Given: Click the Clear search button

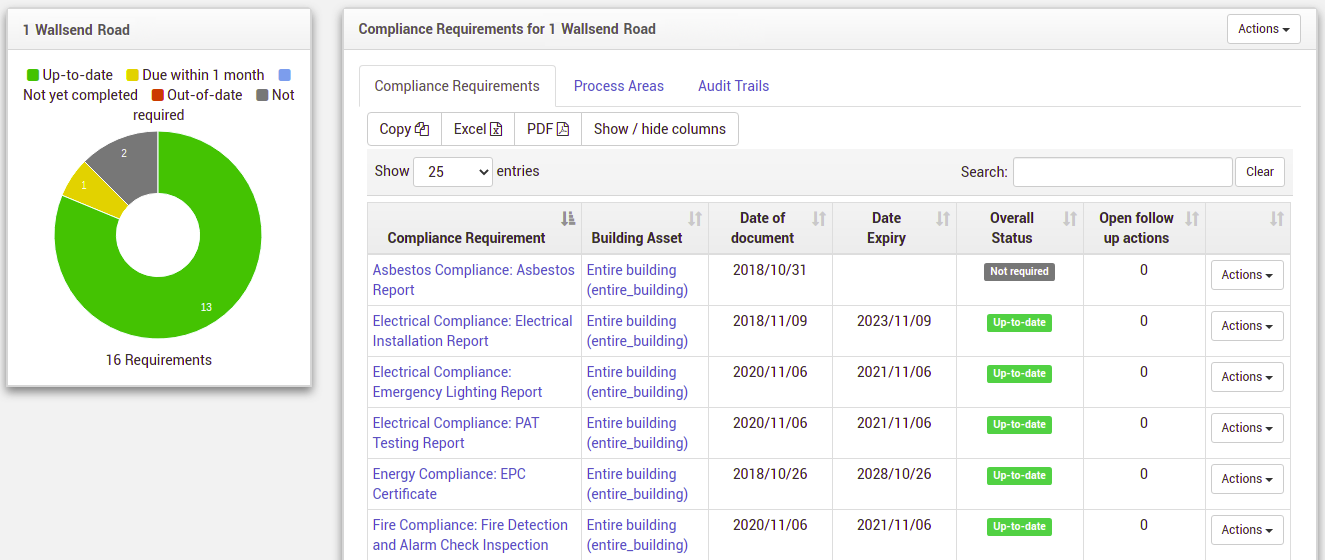Looking at the screenshot, I should pyautogui.click(x=1259, y=172).
